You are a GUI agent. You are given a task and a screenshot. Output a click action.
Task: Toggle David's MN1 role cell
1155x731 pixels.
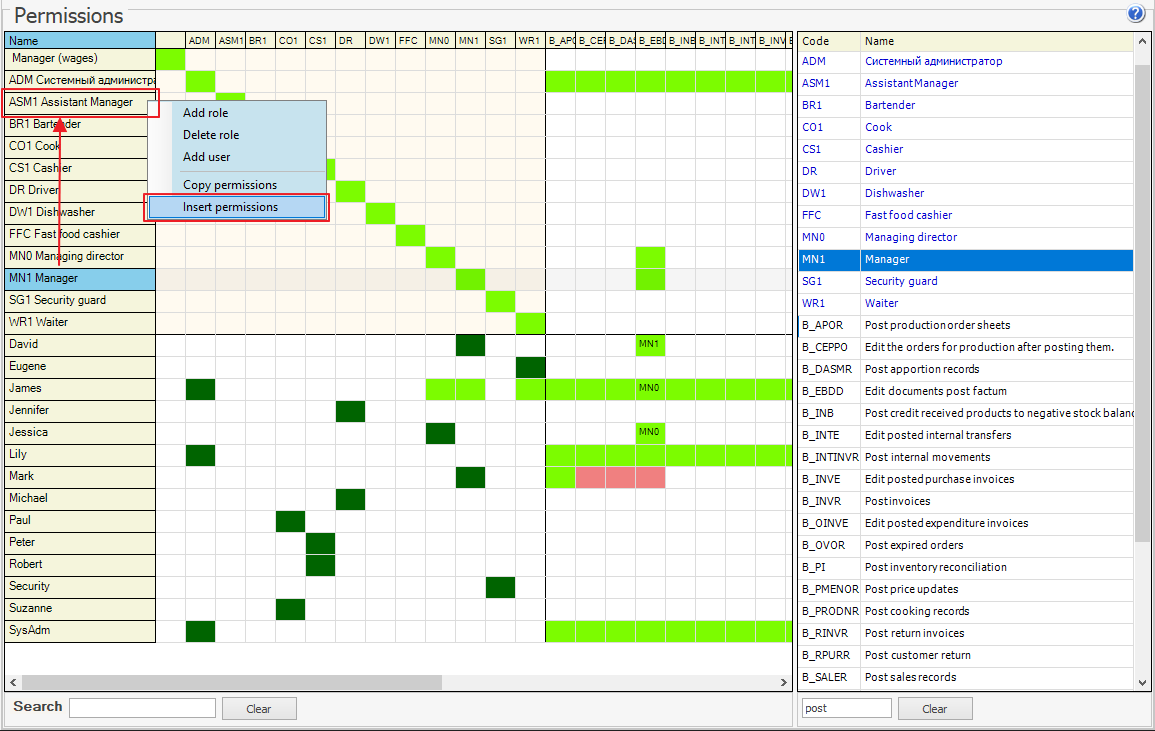[470, 345]
